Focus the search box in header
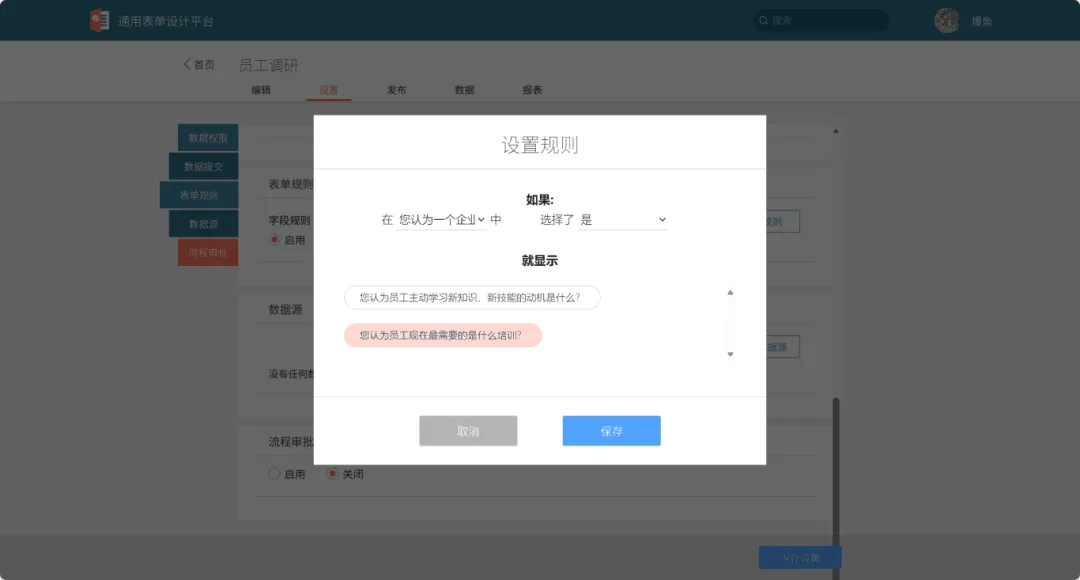 pyautogui.click(x=821, y=21)
